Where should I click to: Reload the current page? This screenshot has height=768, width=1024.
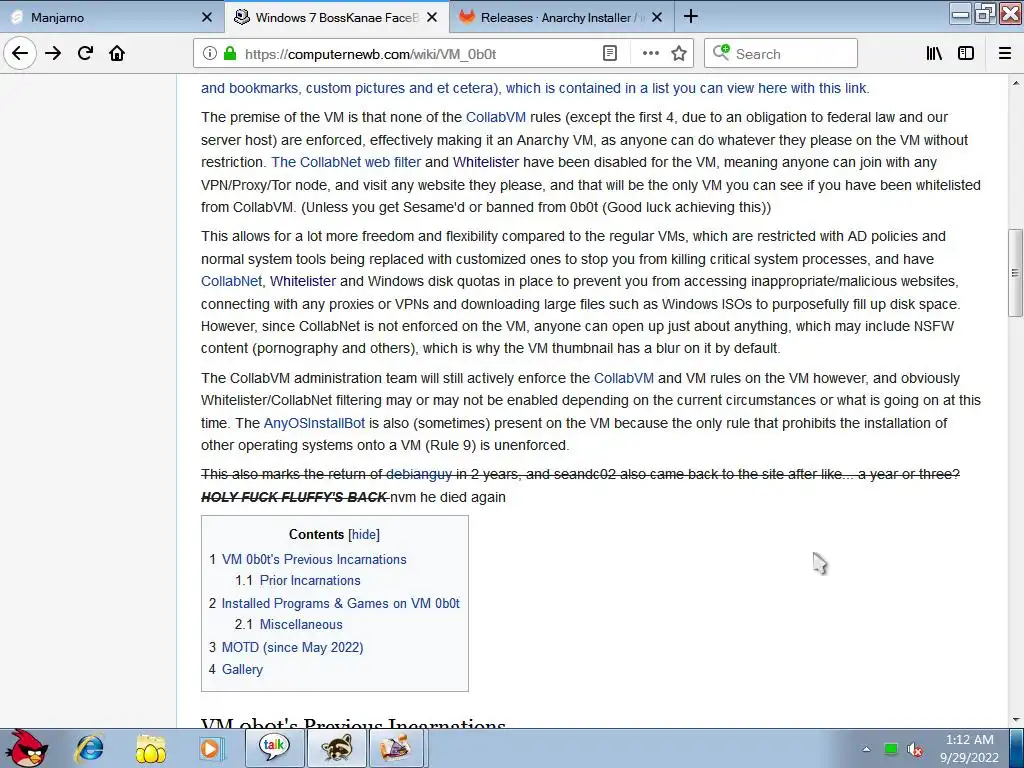click(x=85, y=53)
